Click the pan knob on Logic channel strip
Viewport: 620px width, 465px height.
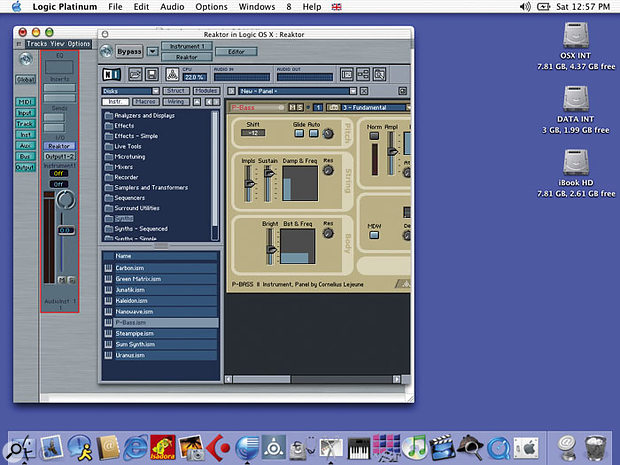tap(66, 199)
